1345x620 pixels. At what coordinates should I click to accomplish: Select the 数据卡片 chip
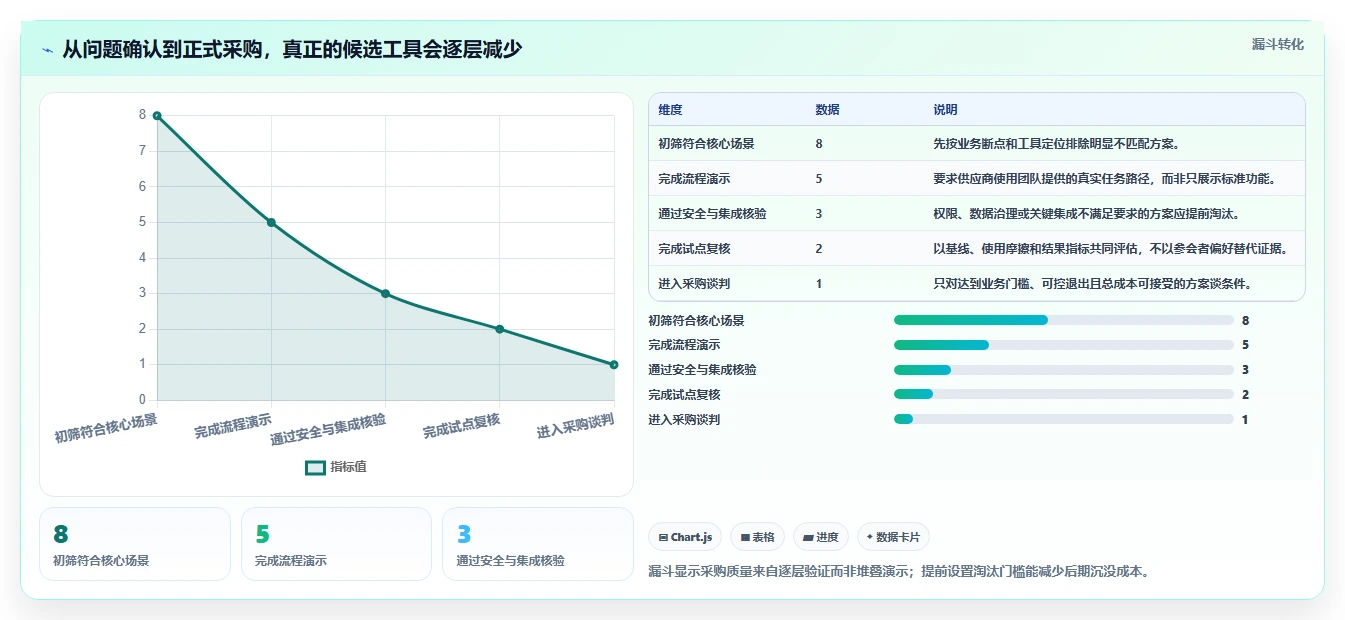[x=893, y=537]
